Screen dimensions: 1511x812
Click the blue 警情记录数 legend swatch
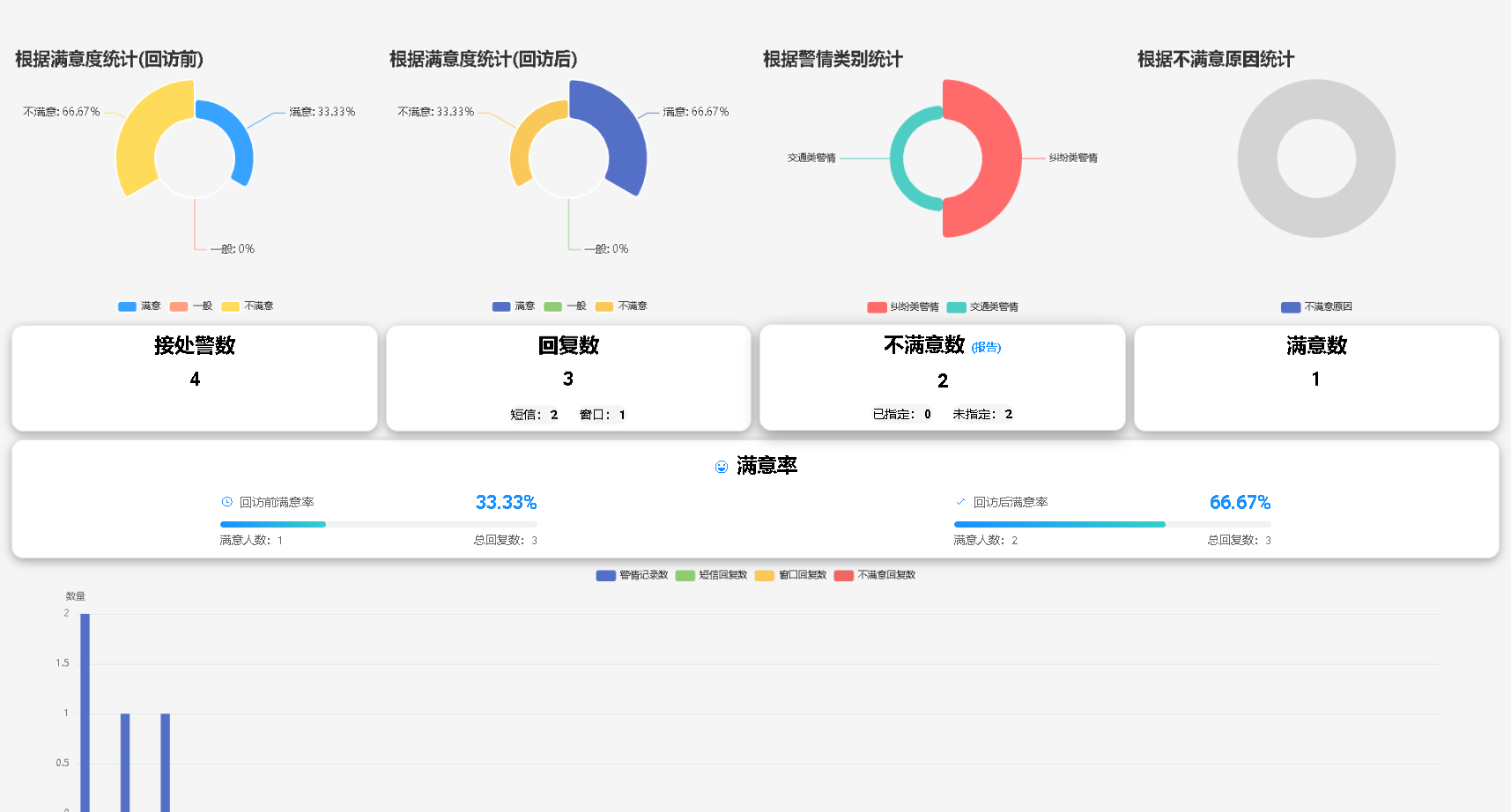605,575
